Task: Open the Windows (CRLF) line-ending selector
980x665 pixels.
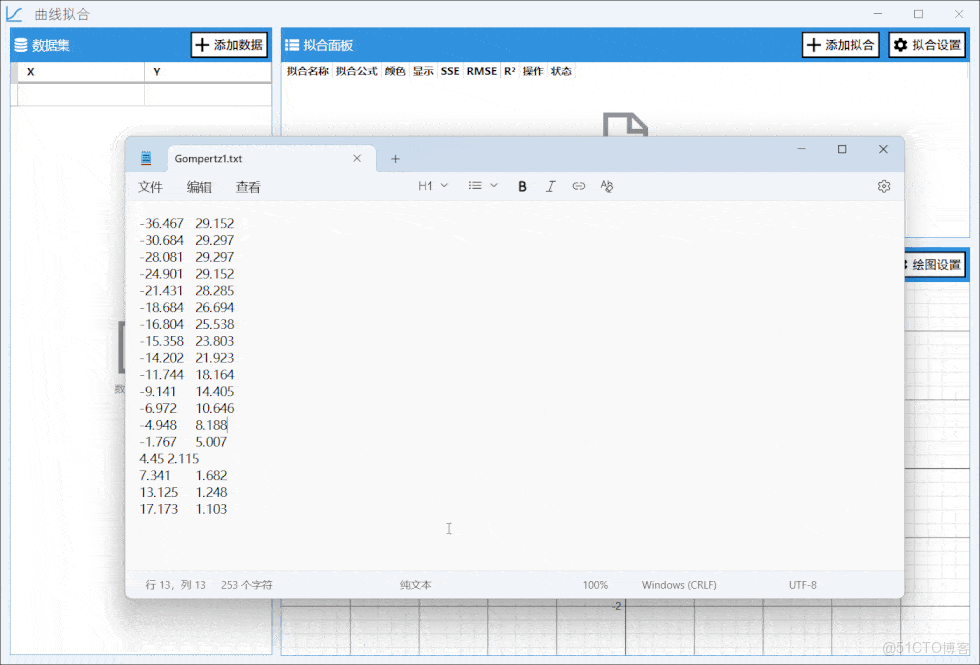Action: 678,585
